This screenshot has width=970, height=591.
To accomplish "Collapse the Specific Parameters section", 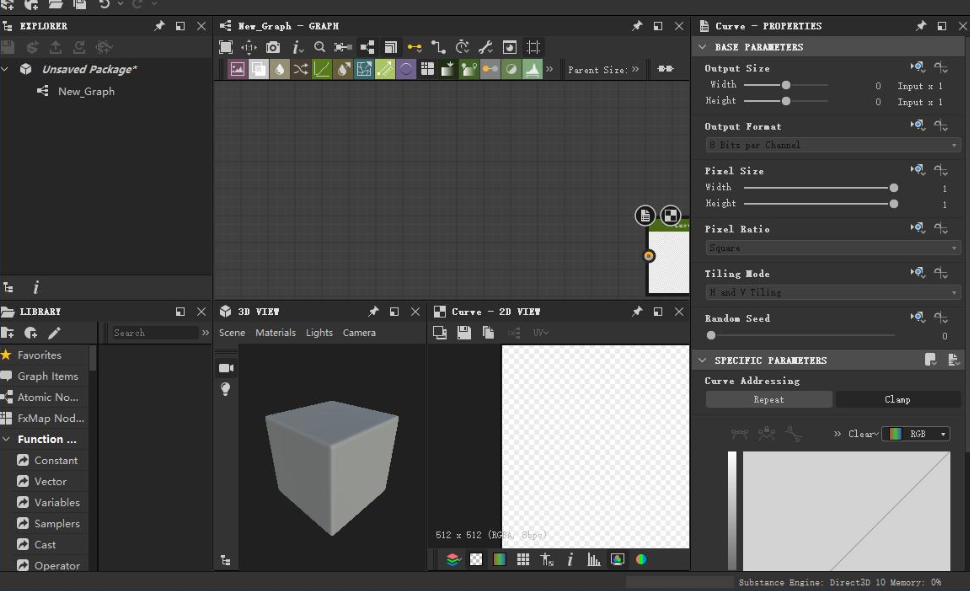I will pyautogui.click(x=702, y=360).
